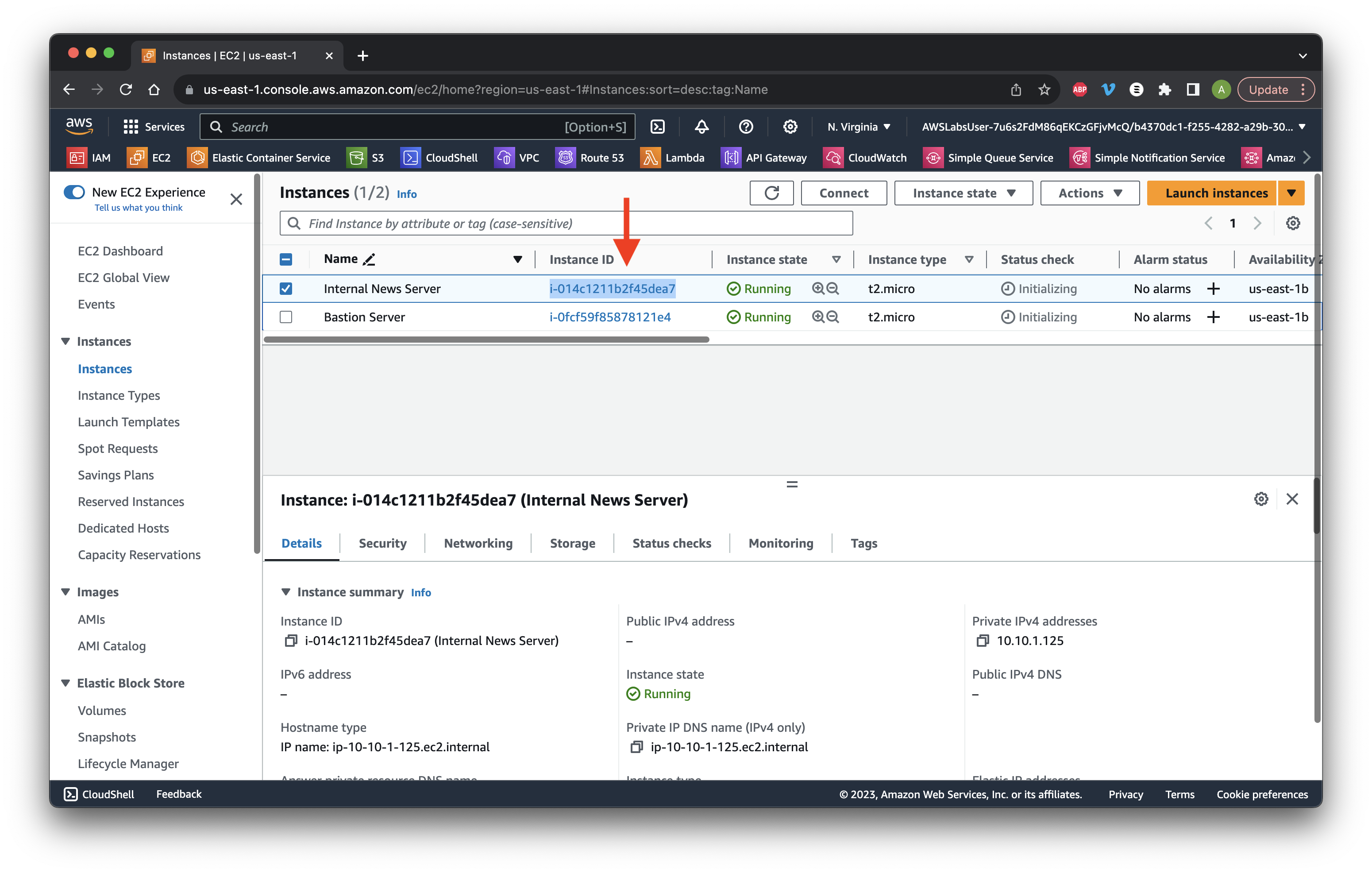Open the EC2 shortcut in favorites bar
1372x873 pixels.
(149, 158)
